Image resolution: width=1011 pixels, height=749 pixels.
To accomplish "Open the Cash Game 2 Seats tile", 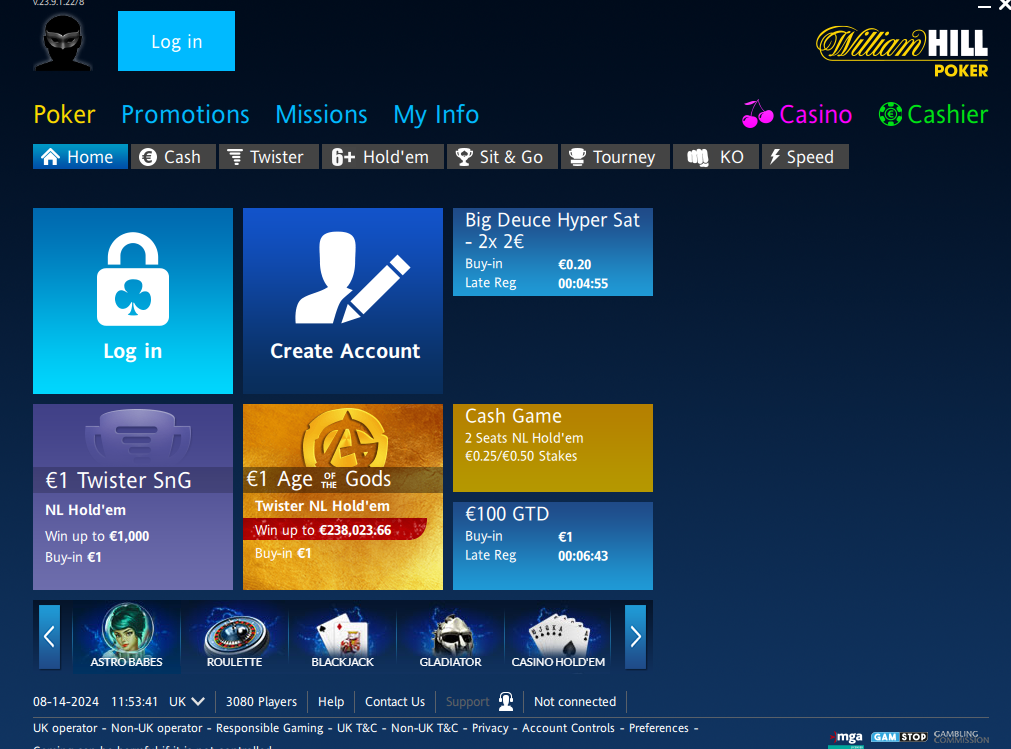I will 553,447.
